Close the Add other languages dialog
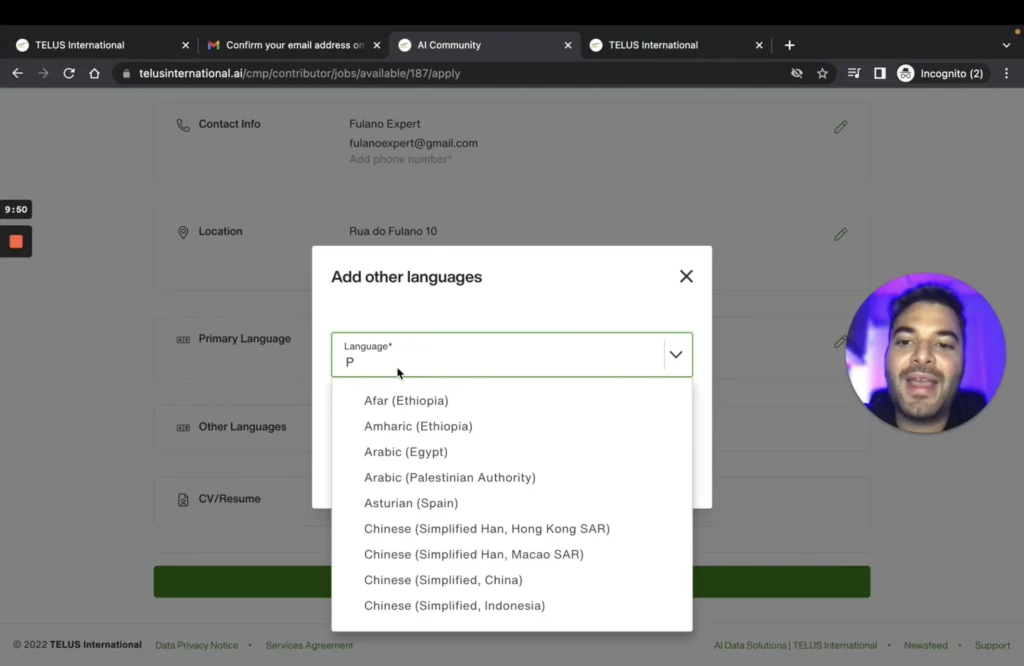1024x666 pixels. pos(686,277)
